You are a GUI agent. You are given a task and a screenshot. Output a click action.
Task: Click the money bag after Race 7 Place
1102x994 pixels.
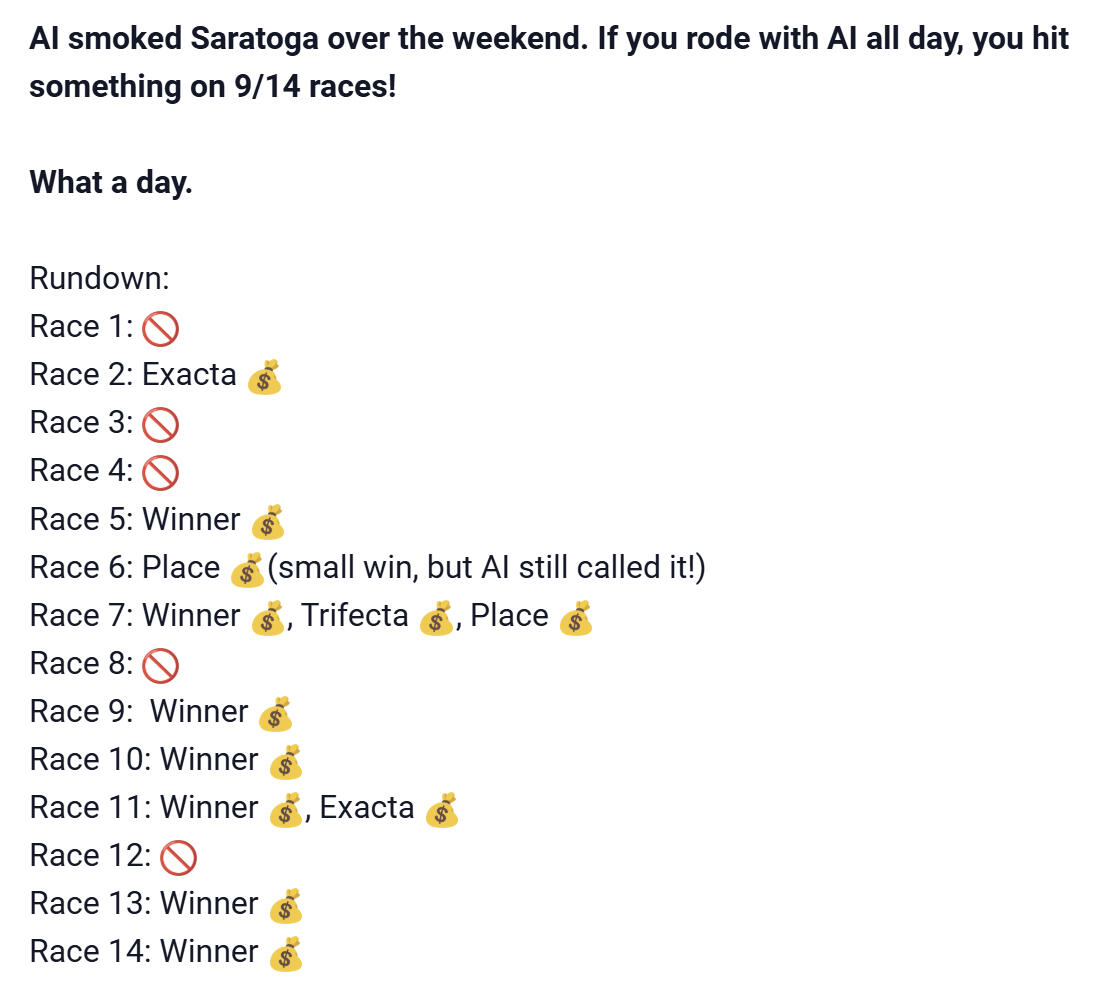576,617
